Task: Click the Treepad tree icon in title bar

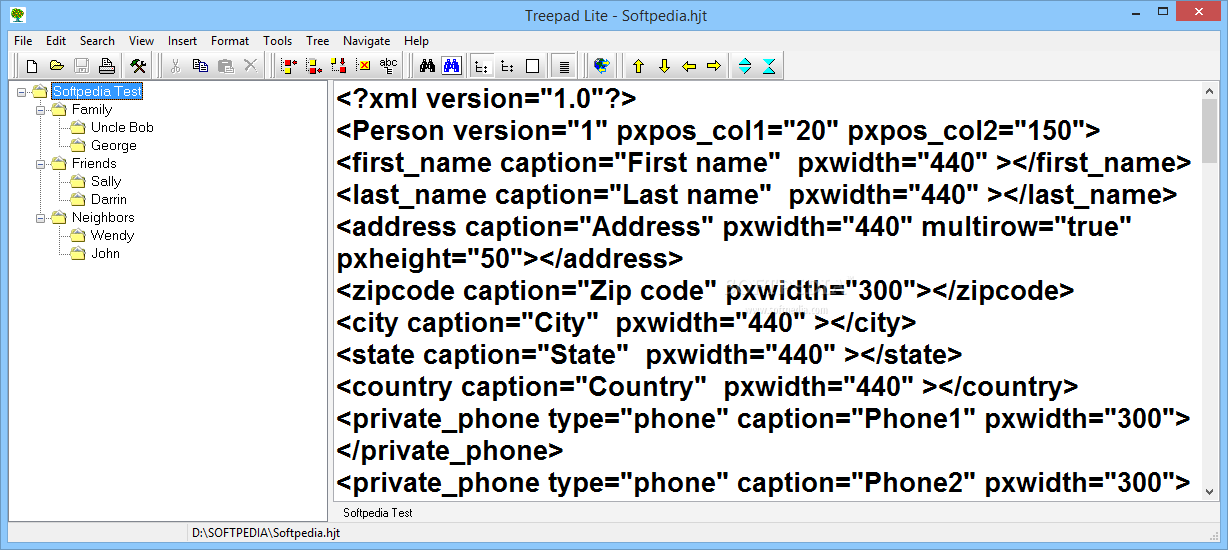Action: tap(17, 15)
